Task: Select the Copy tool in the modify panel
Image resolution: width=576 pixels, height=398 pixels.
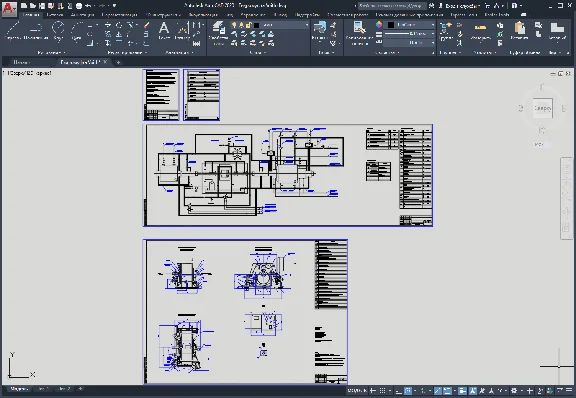Action: click(x=108, y=34)
